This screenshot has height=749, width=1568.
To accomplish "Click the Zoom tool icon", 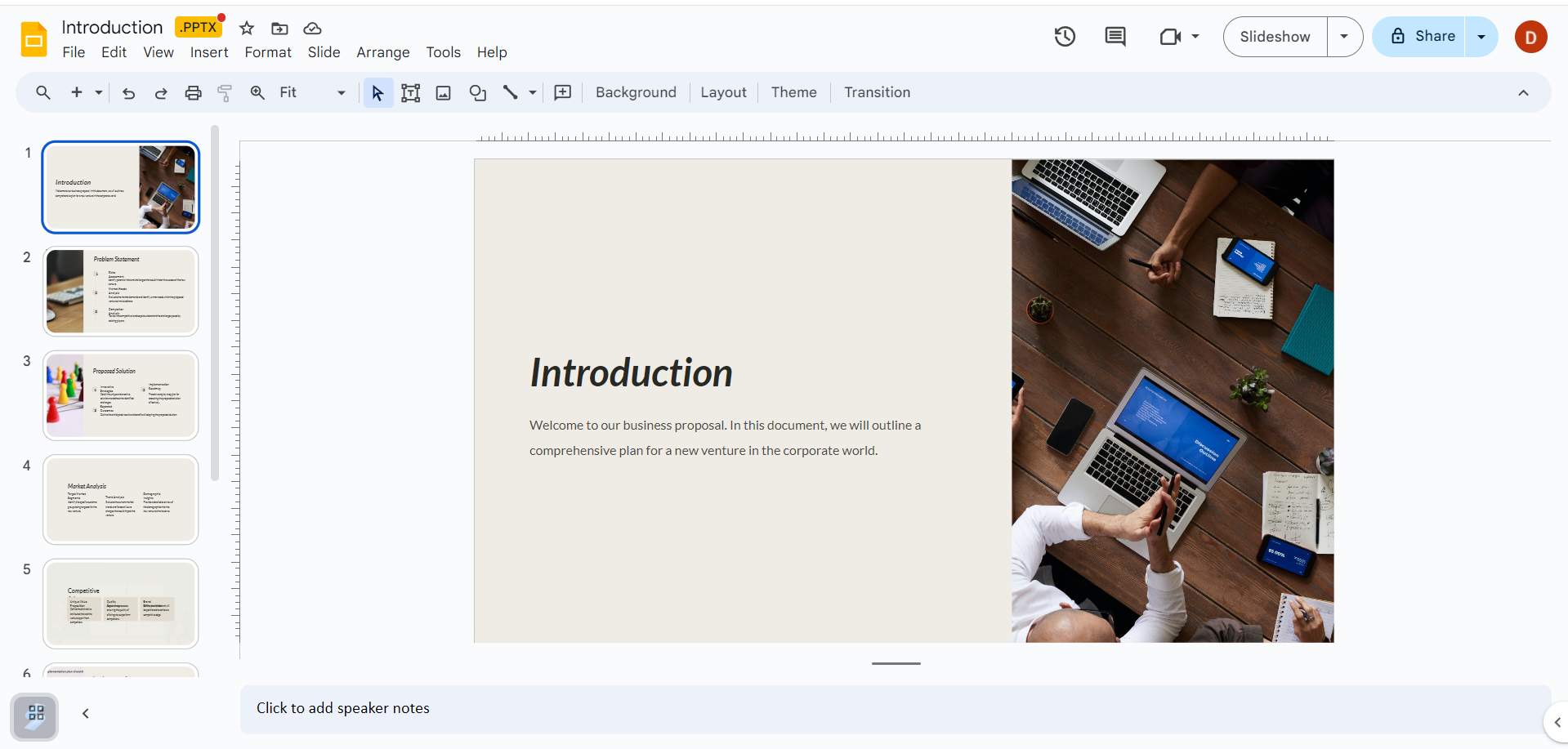I will (257, 92).
